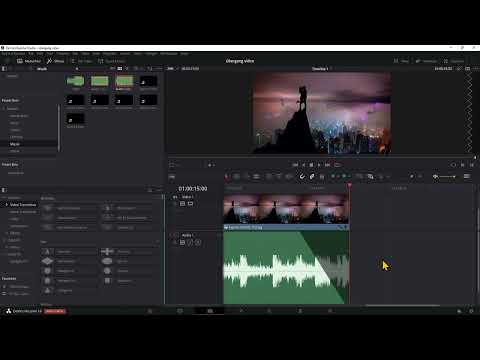Stop playback in the viewer
480x360 pixels.
pos(311,165)
